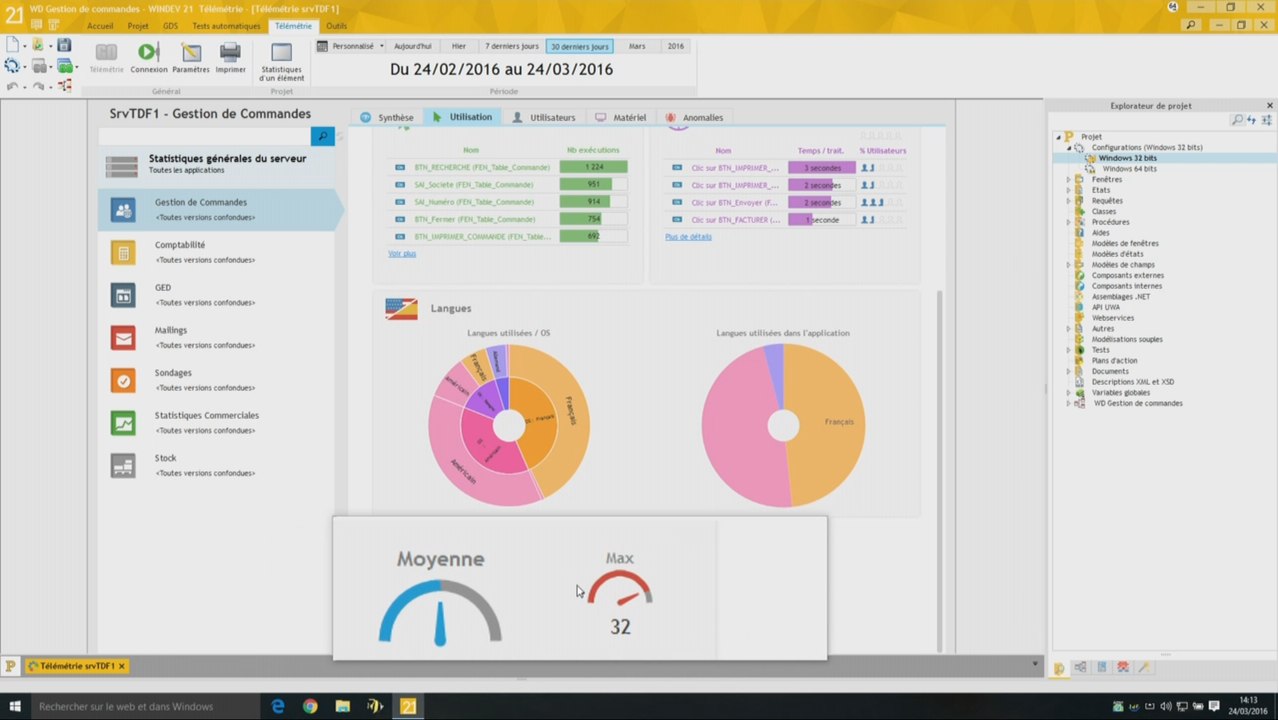Click the vertical scrollbar of Utilisation panel
Viewport: 1278px width, 720px height.
pos(939,470)
